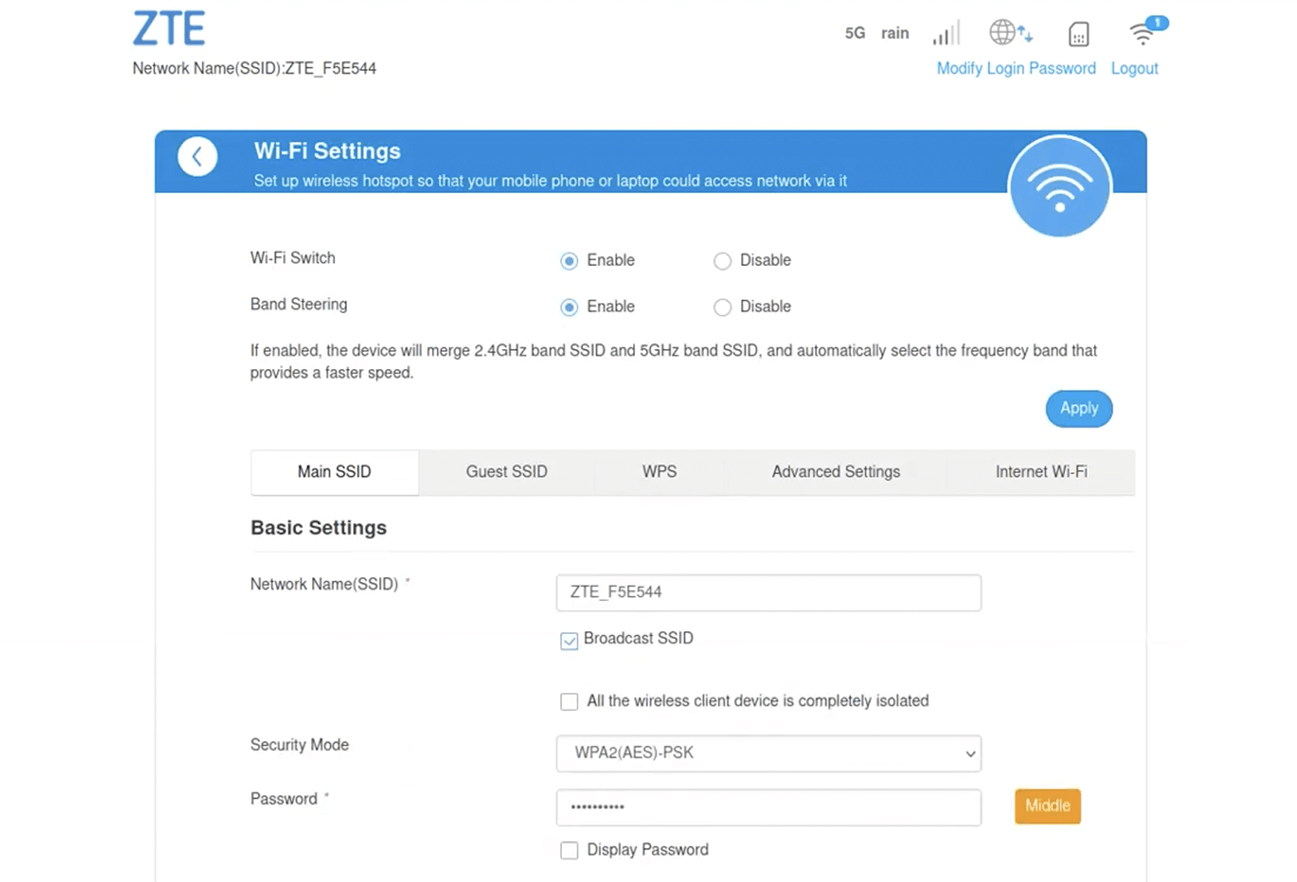Click the Network Name SSID input field
1297x882 pixels.
pyautogui.click(x=768, y=592)
